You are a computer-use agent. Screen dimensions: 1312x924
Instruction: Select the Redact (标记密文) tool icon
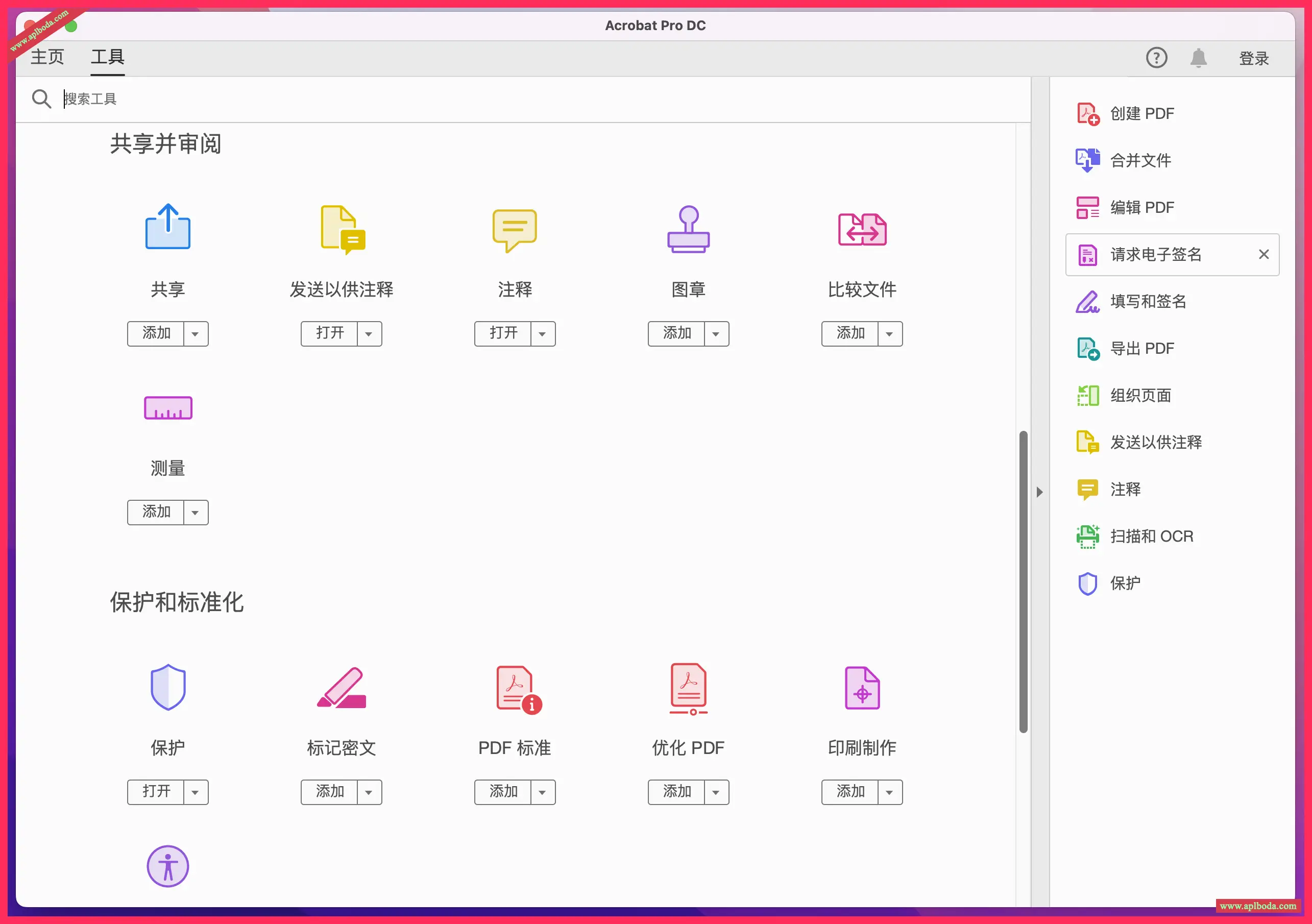click(x=341, y=688)
